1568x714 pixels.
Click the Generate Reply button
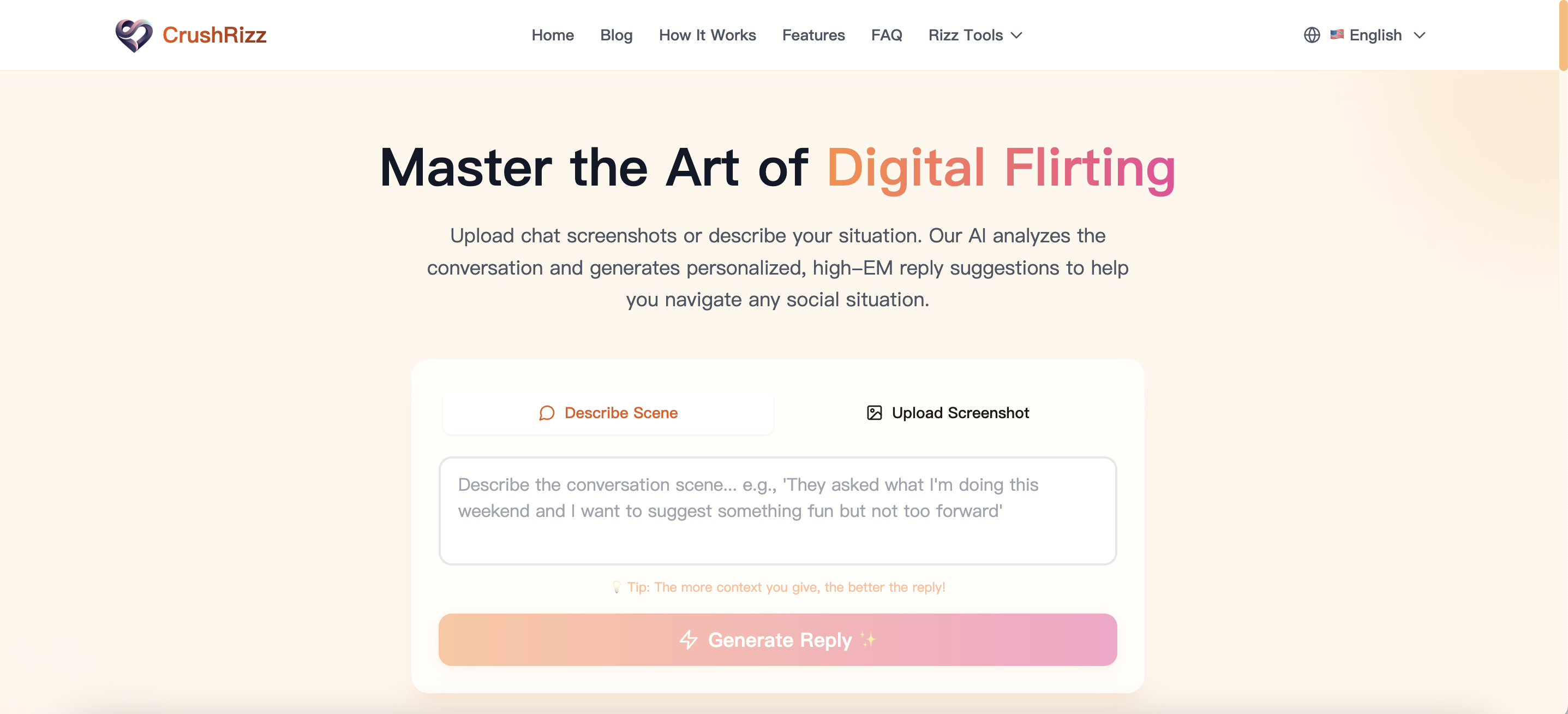pos(777,640)
